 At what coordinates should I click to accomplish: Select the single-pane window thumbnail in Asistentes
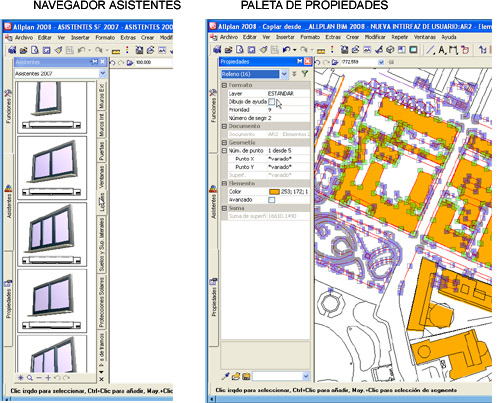pyautogui.click(x=52, y=107)
